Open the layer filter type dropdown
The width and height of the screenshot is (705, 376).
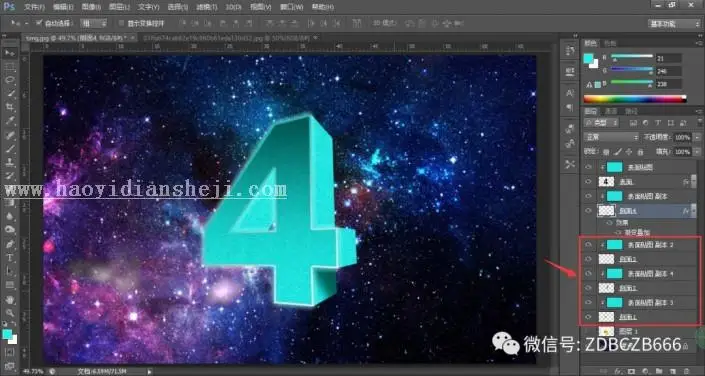(x=601, y=123)
